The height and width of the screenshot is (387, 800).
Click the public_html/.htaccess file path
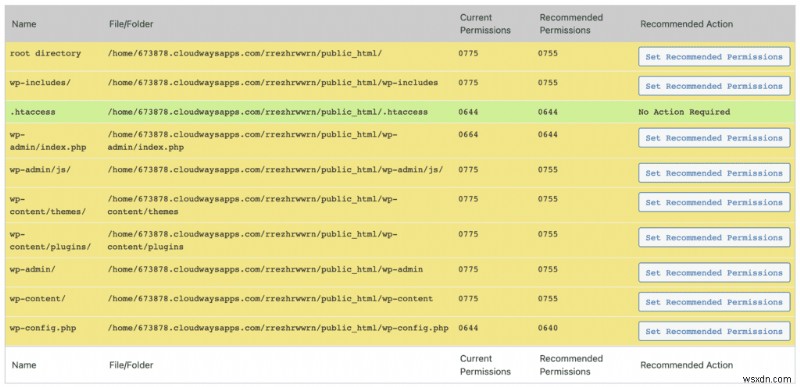[x=267, y=112]
